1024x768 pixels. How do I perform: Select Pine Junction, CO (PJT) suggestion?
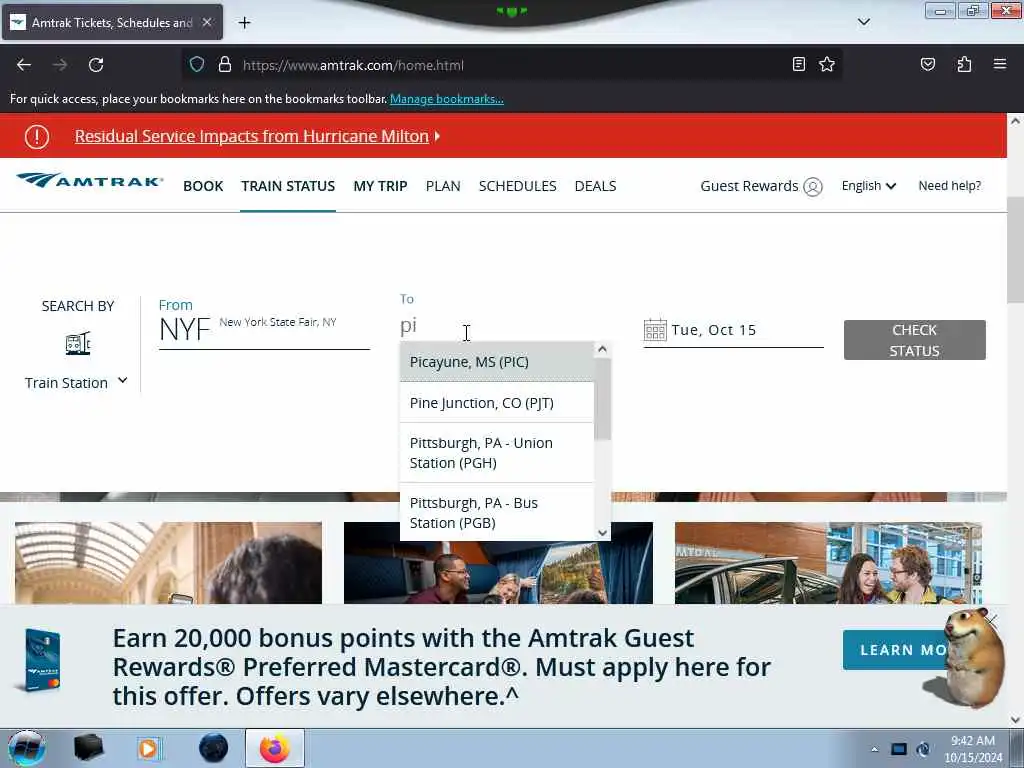pyautogui.click(x=497, y=403)
